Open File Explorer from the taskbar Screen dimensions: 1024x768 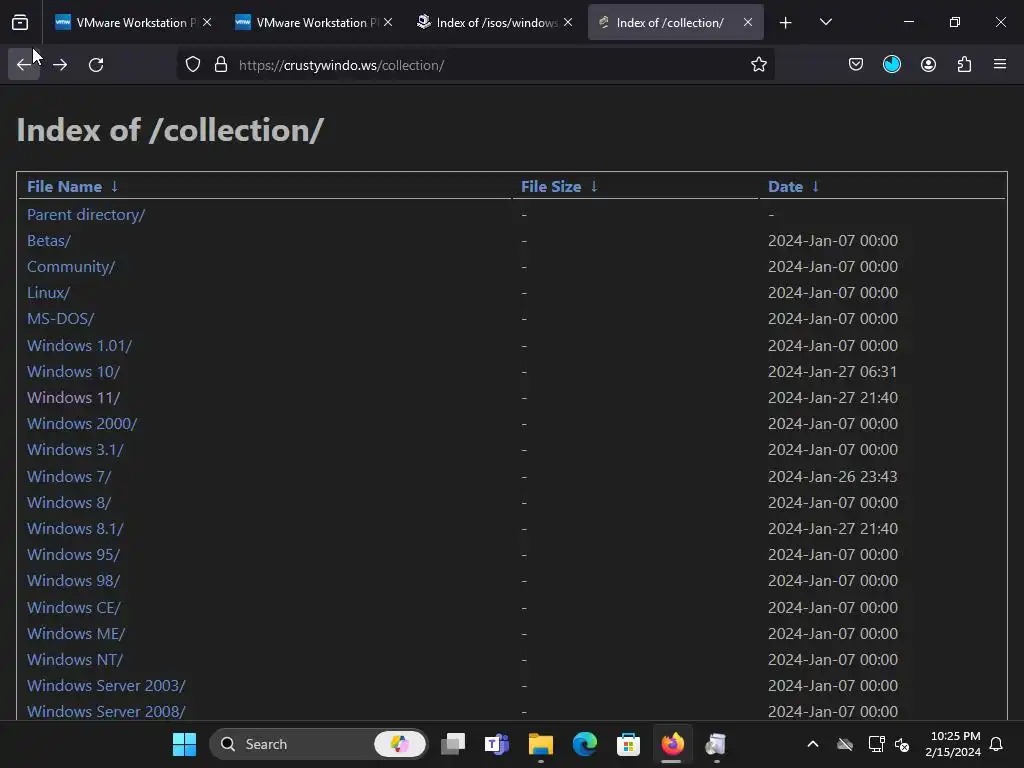coord(540,744)
